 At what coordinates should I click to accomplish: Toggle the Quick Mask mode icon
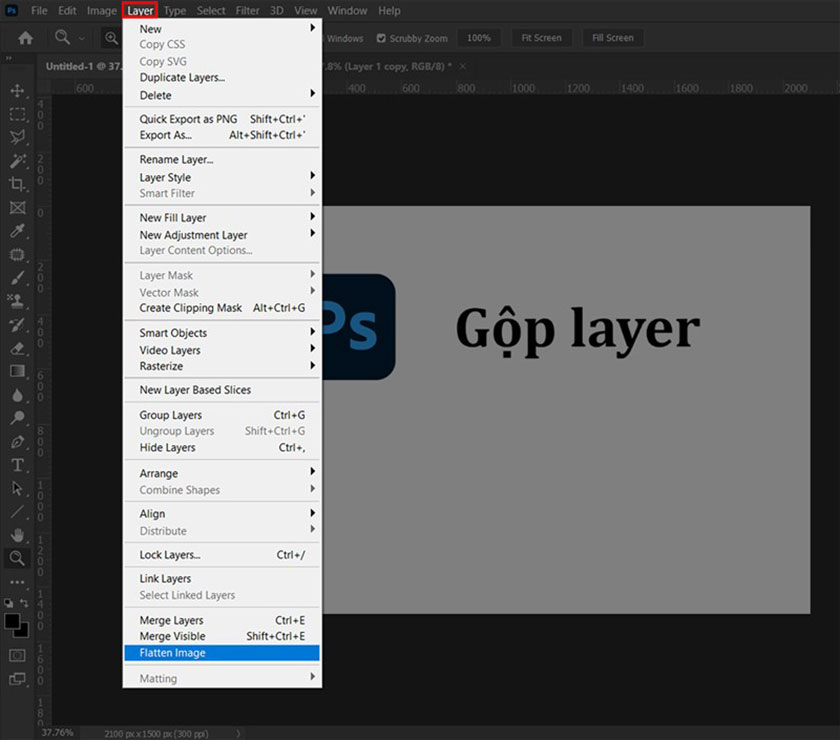pos(17,655)
